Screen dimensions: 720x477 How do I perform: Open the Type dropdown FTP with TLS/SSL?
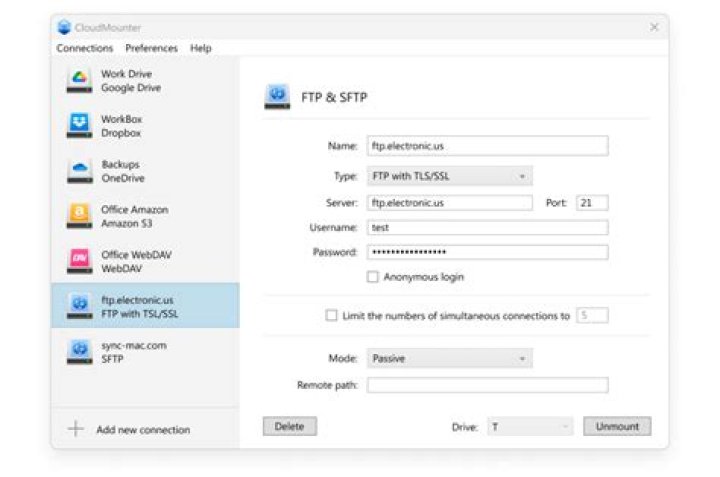coord(450,176)
